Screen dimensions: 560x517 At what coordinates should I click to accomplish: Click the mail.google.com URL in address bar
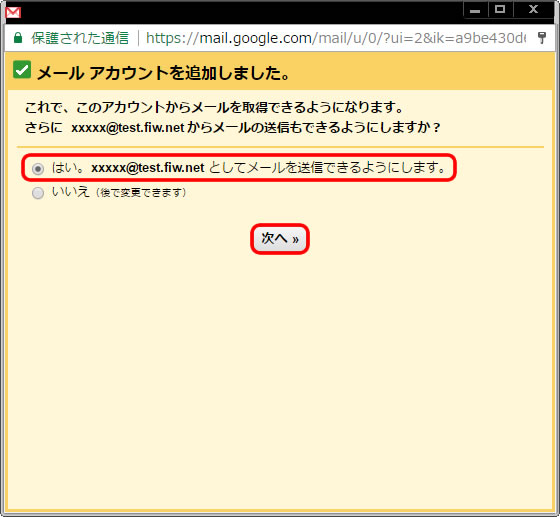click(336, 38)
